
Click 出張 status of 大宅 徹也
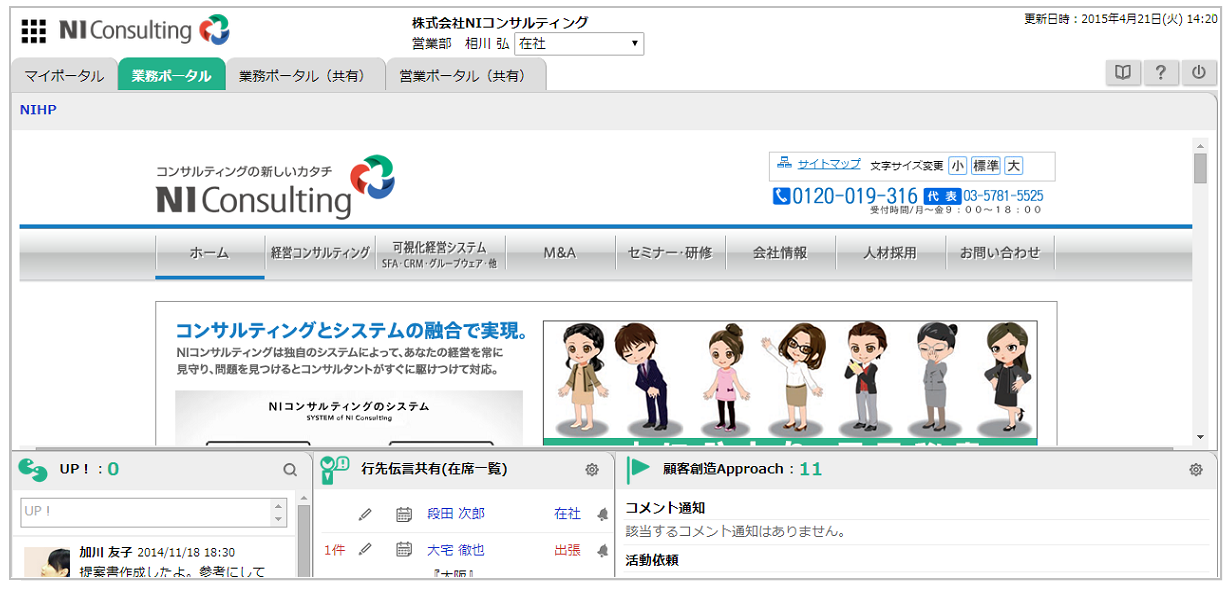click(567, 549)
